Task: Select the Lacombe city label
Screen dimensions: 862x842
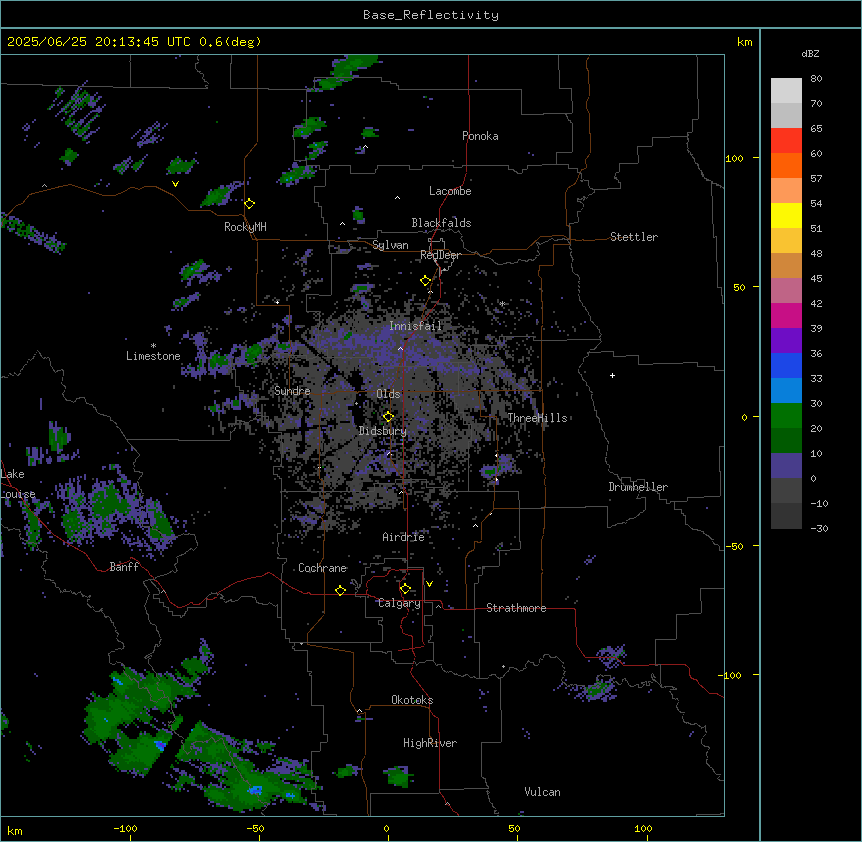Action: 450,191
